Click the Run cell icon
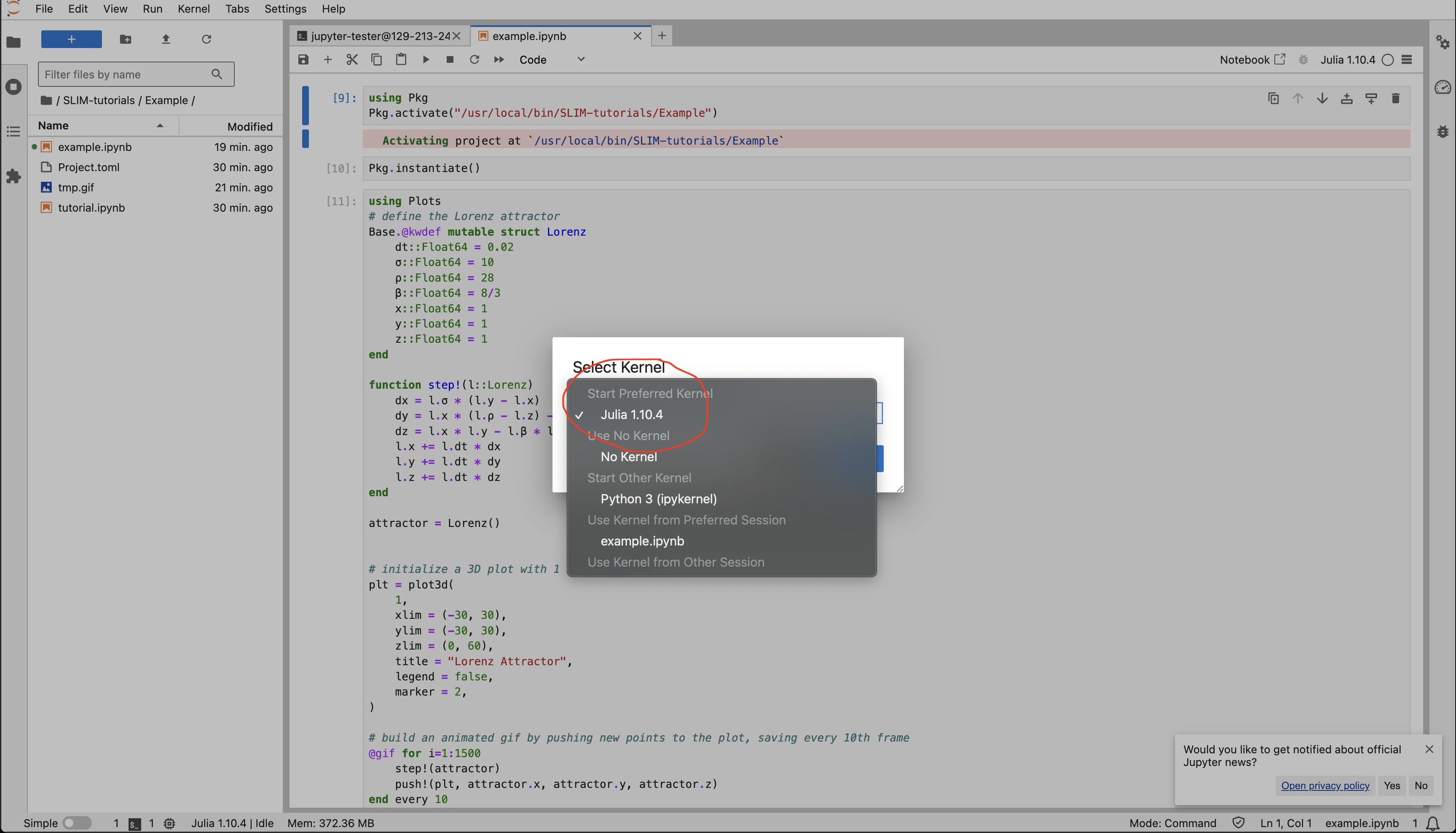Viewport: 1456px width, 833px height. [425, 60]
